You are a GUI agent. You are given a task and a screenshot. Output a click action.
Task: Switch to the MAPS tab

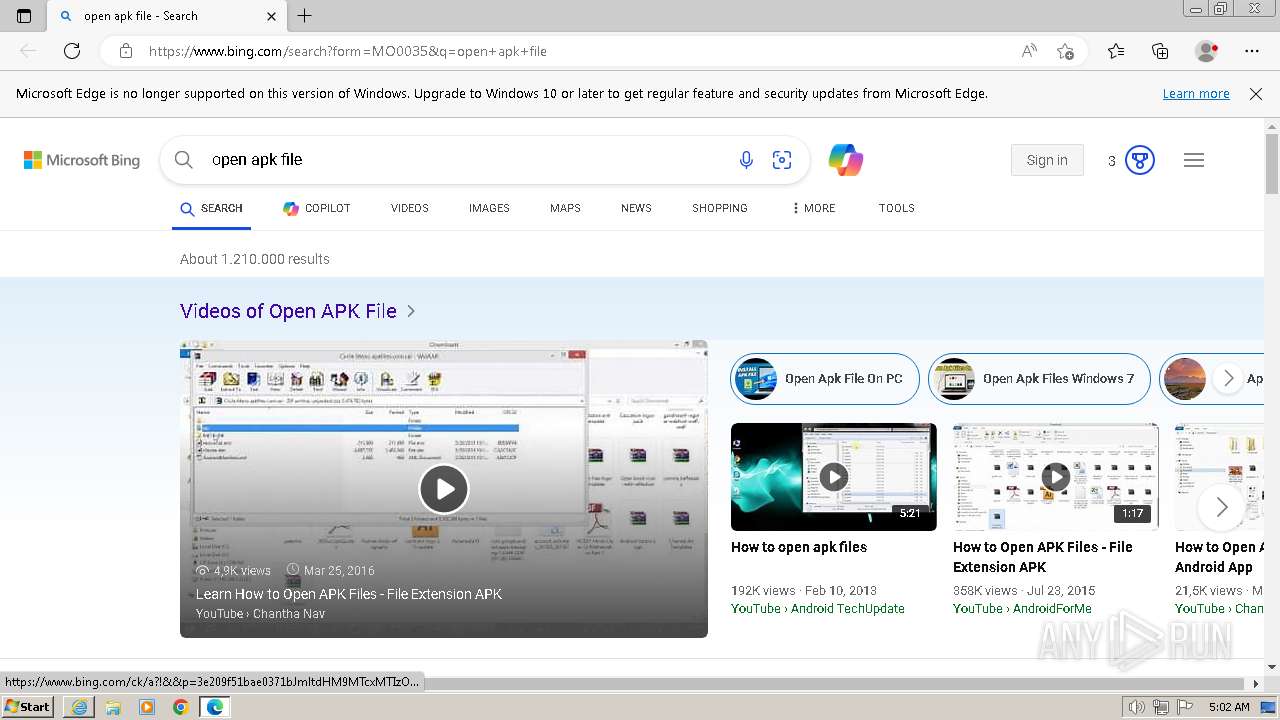click(565, 208)
